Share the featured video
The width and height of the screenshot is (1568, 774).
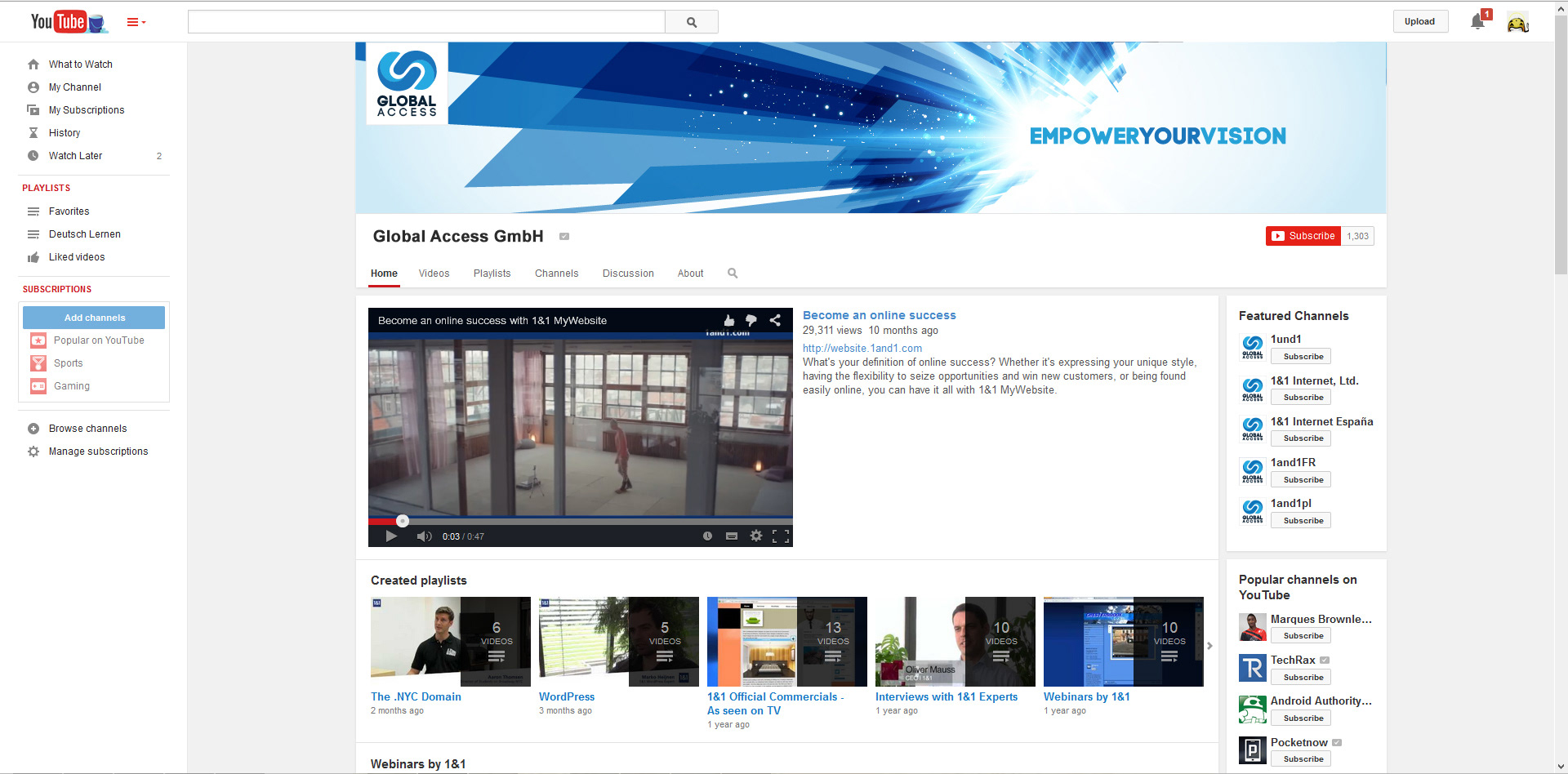click(x=775, y=321)
